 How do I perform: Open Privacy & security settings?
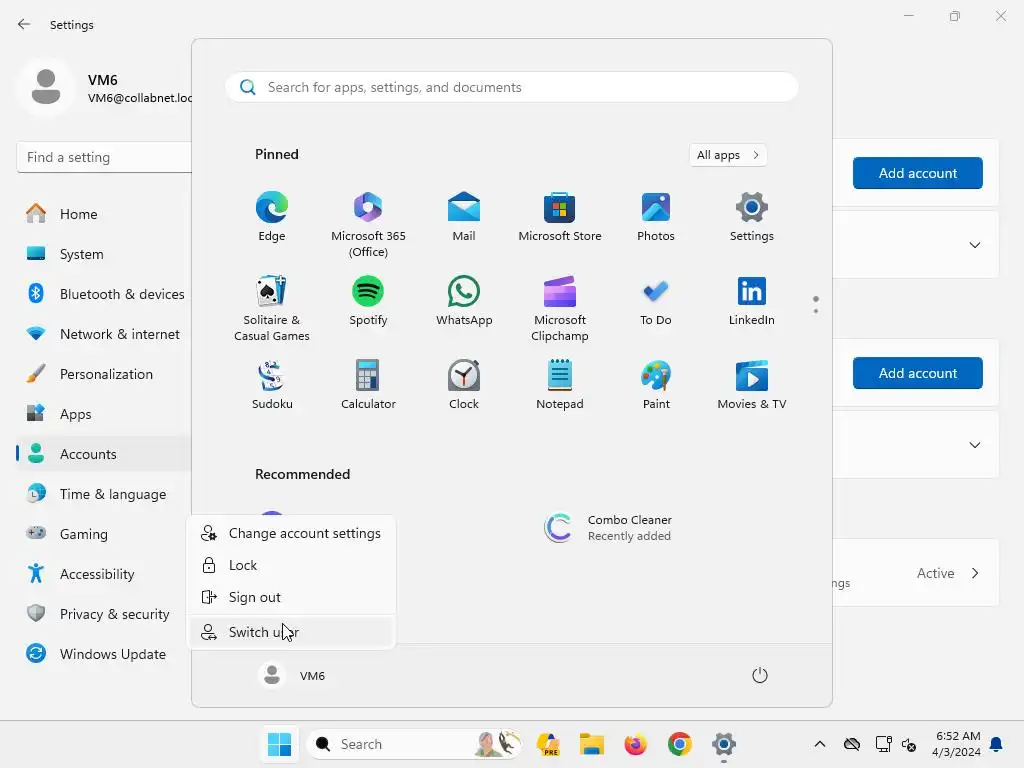pyautogui.click(x=104, y=614)
